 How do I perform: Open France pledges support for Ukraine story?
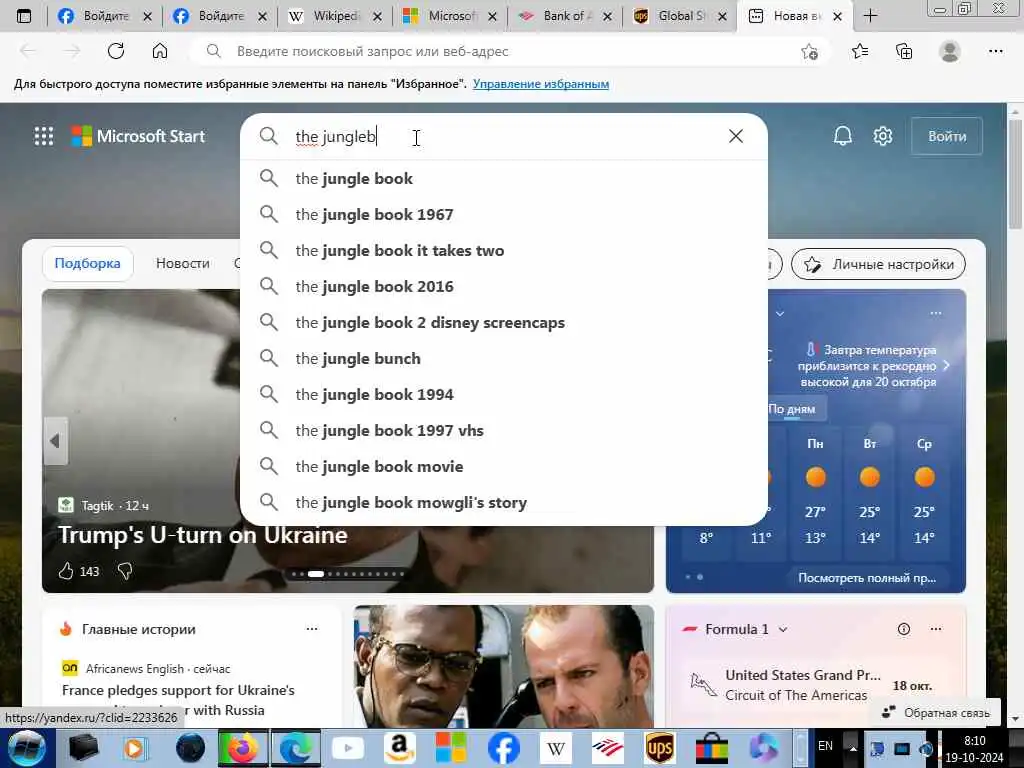pos(178,699)
